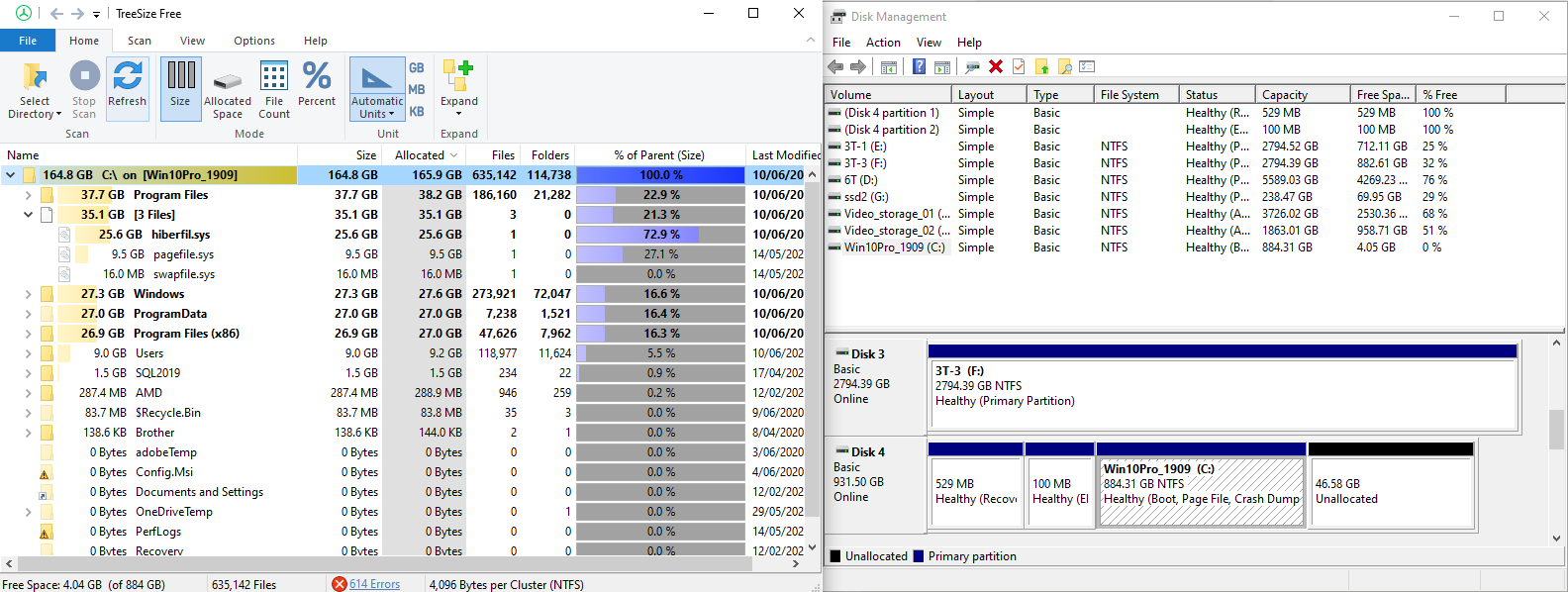
Task: Click Forward arrow in Disk Management toolbar
Action: pos(858,66)
